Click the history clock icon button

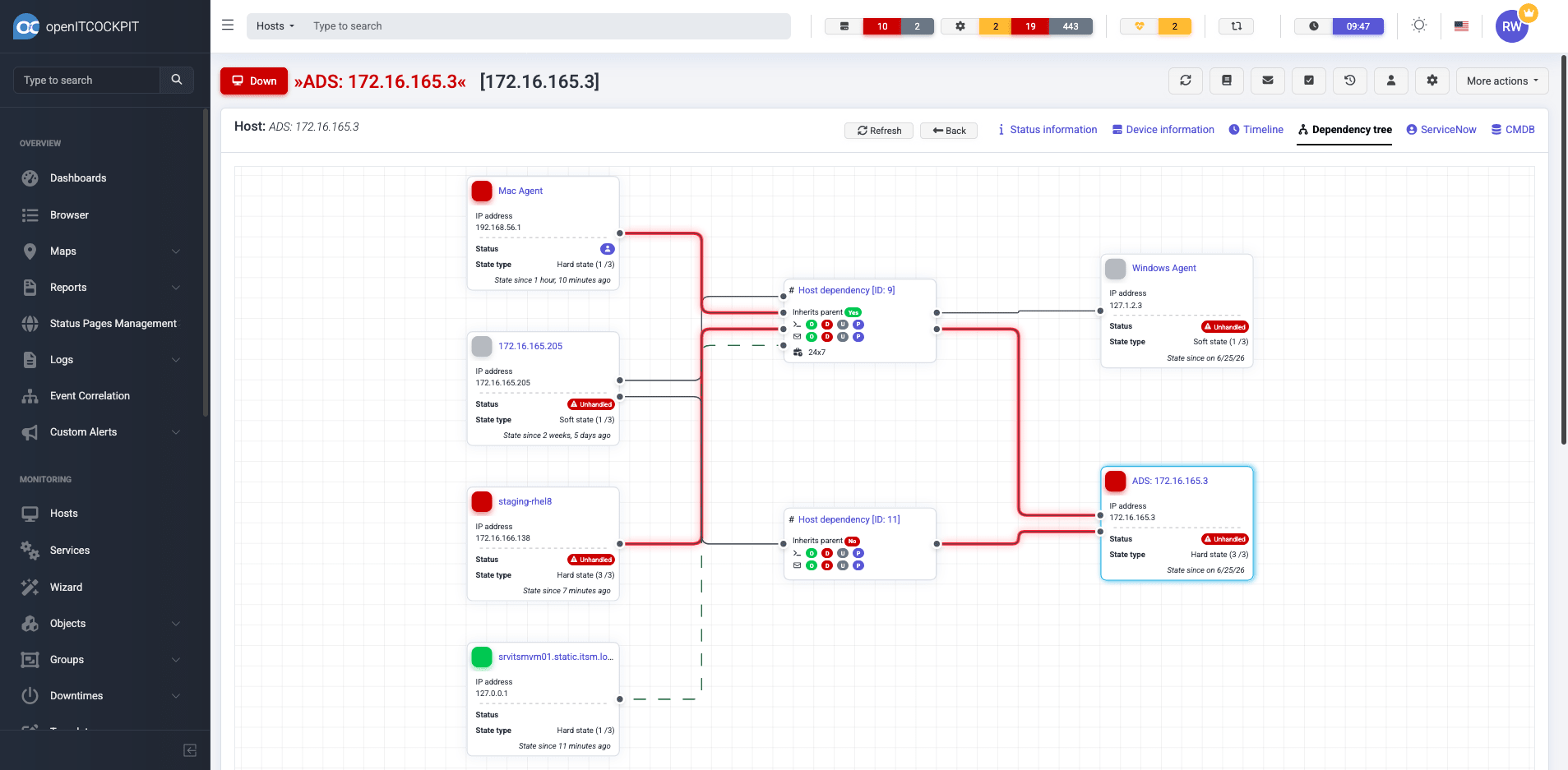1349,81
